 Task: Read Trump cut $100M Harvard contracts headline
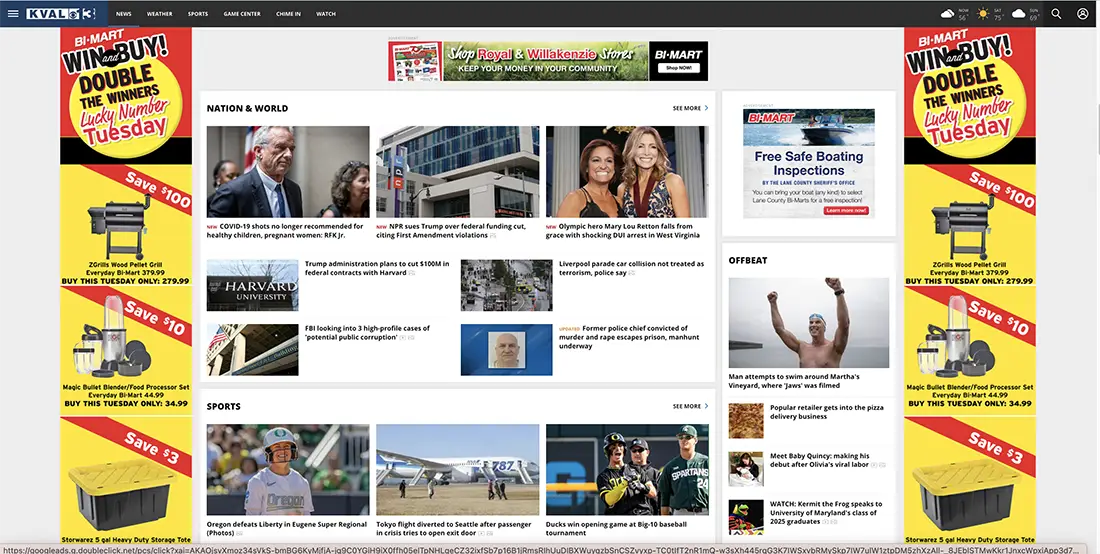click(x=377, y=268)
